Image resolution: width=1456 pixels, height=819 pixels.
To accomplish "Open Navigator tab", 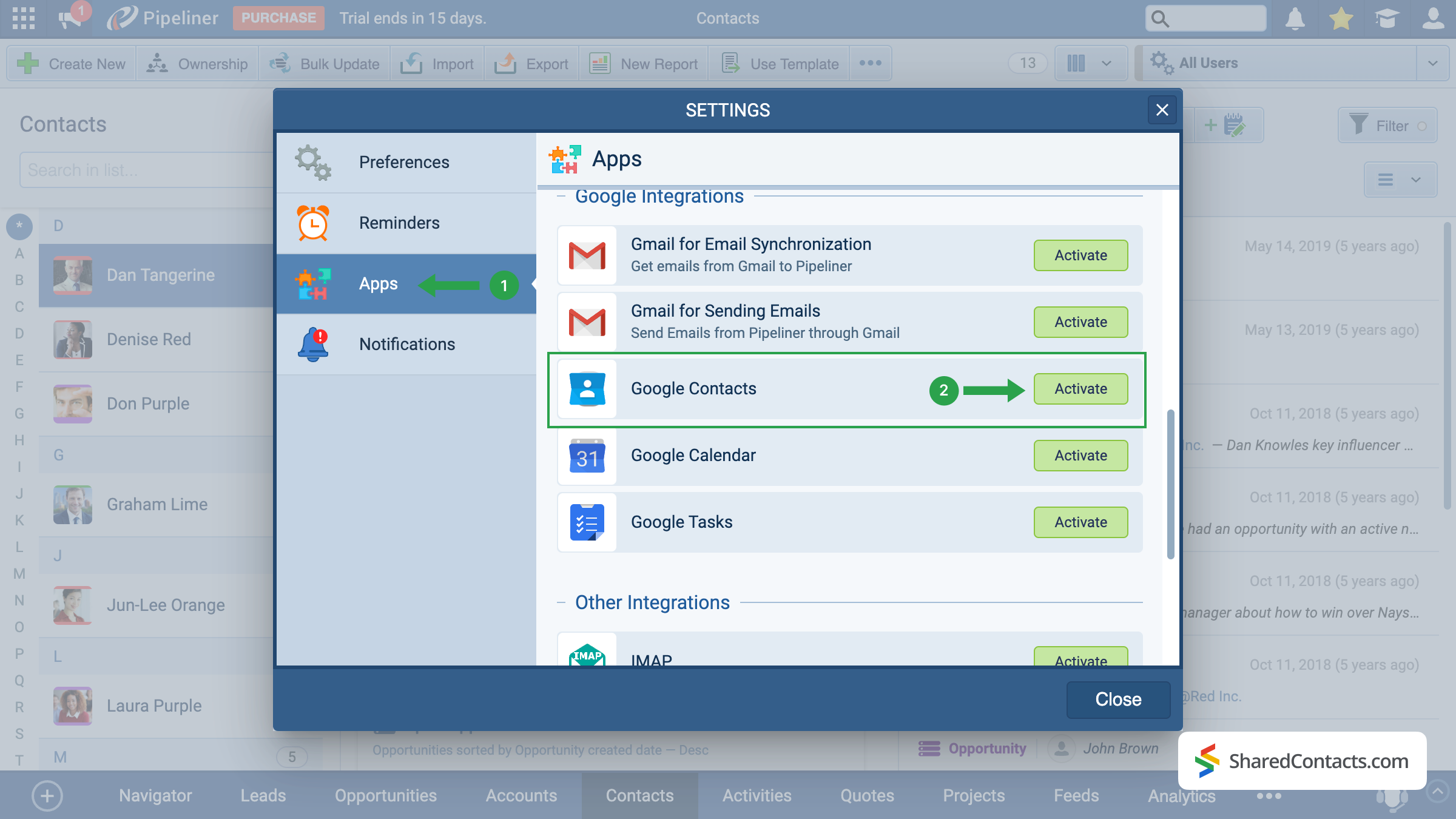I will 155,796.
